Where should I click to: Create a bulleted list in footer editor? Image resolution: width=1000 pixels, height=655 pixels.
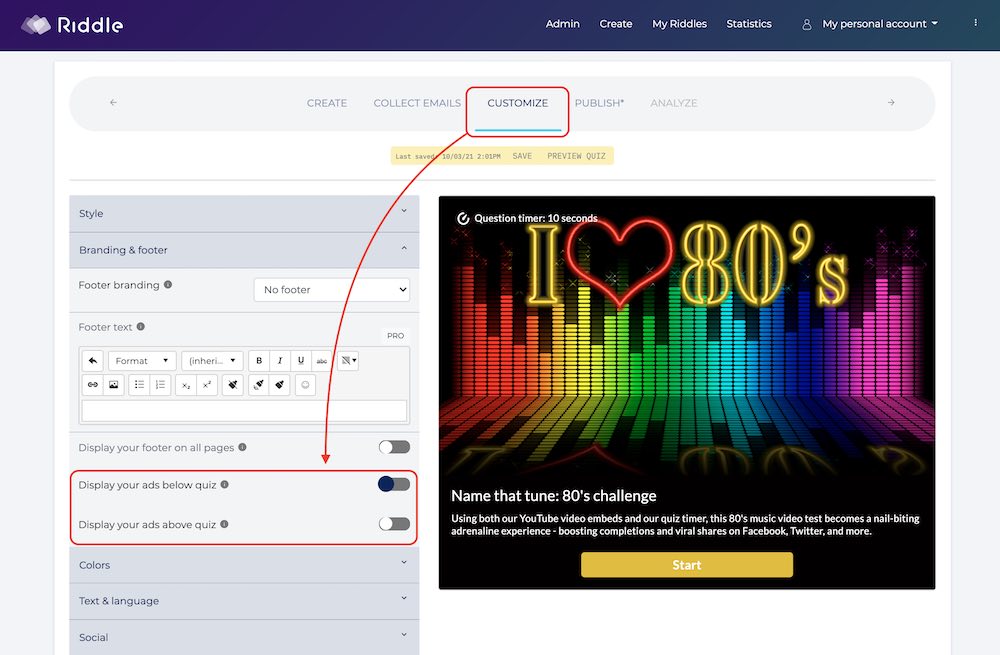click(139, 385)
